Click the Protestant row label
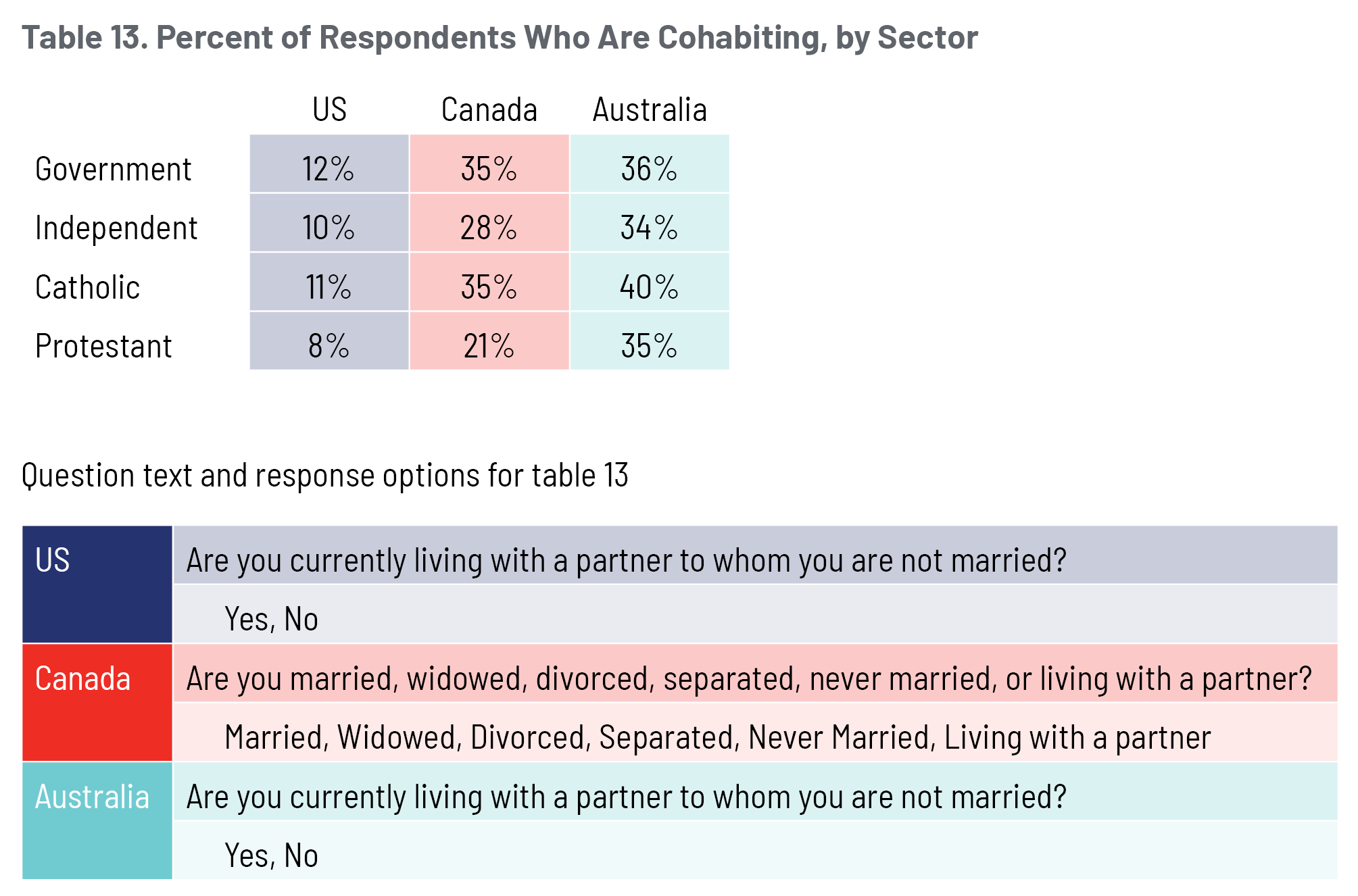This screenshot has width=1358, height=896. [x=103, y=346]
